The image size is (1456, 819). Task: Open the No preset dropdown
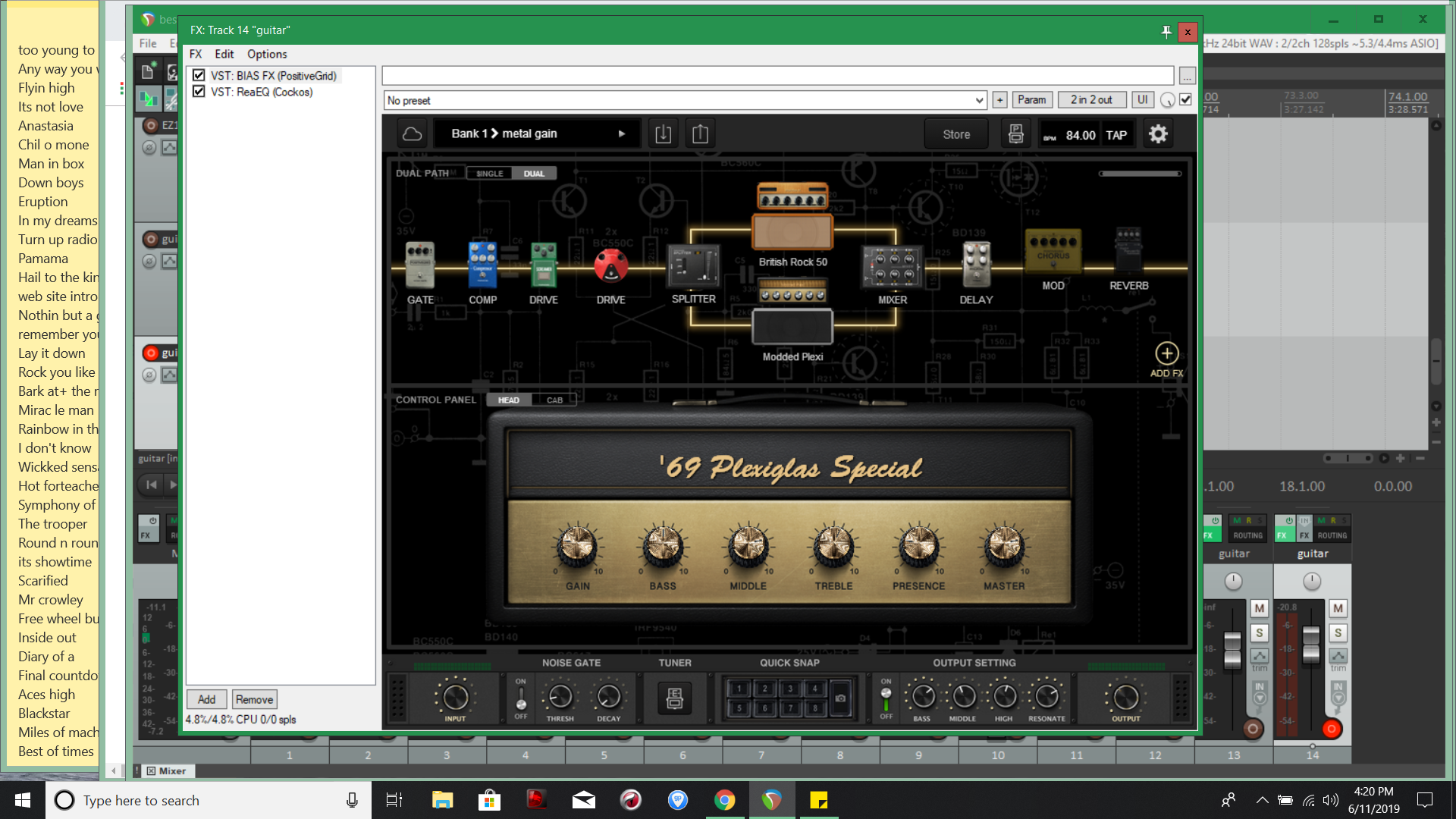[686, 100]
